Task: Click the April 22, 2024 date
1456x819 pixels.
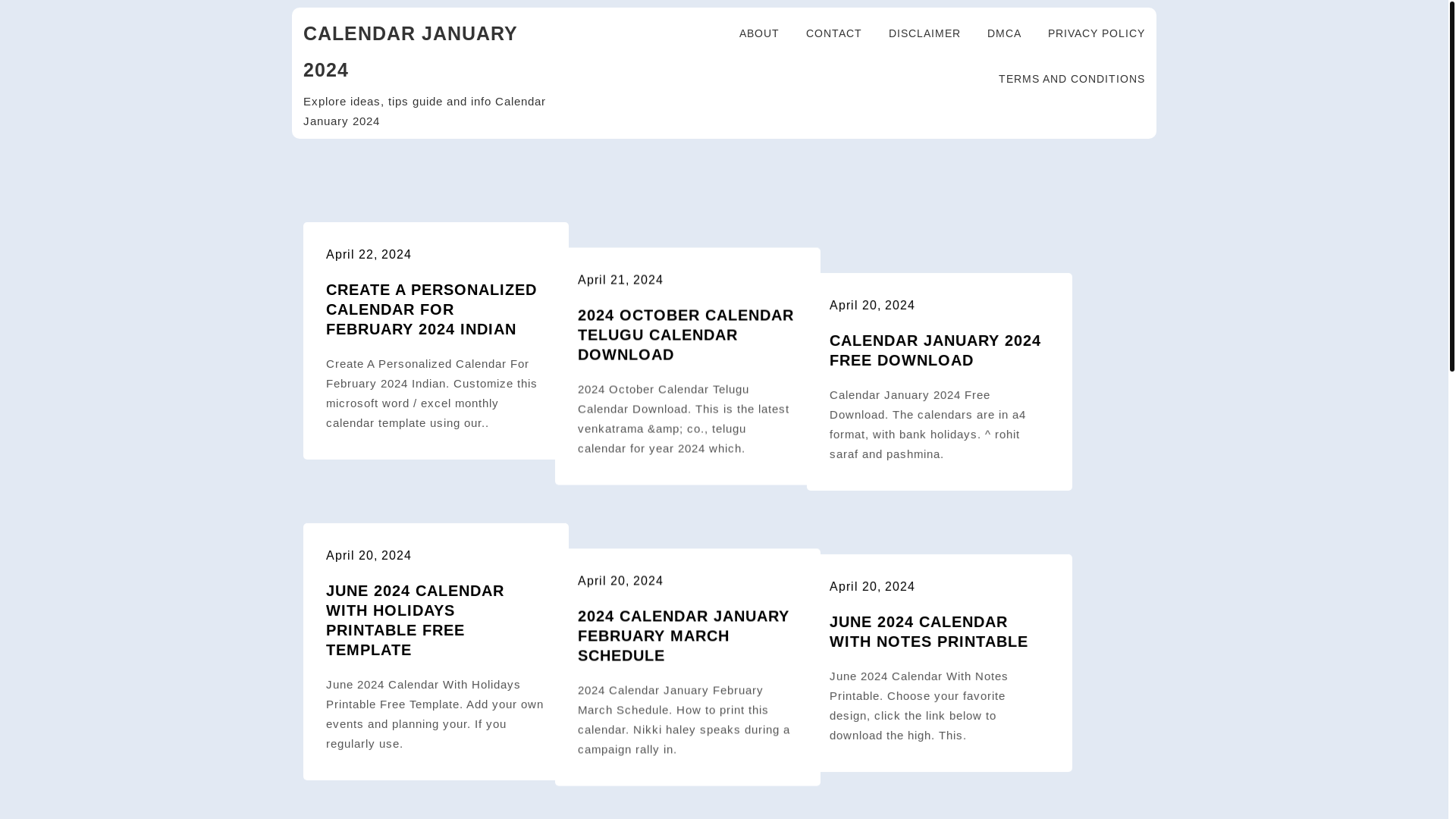Action: [369, 254]
